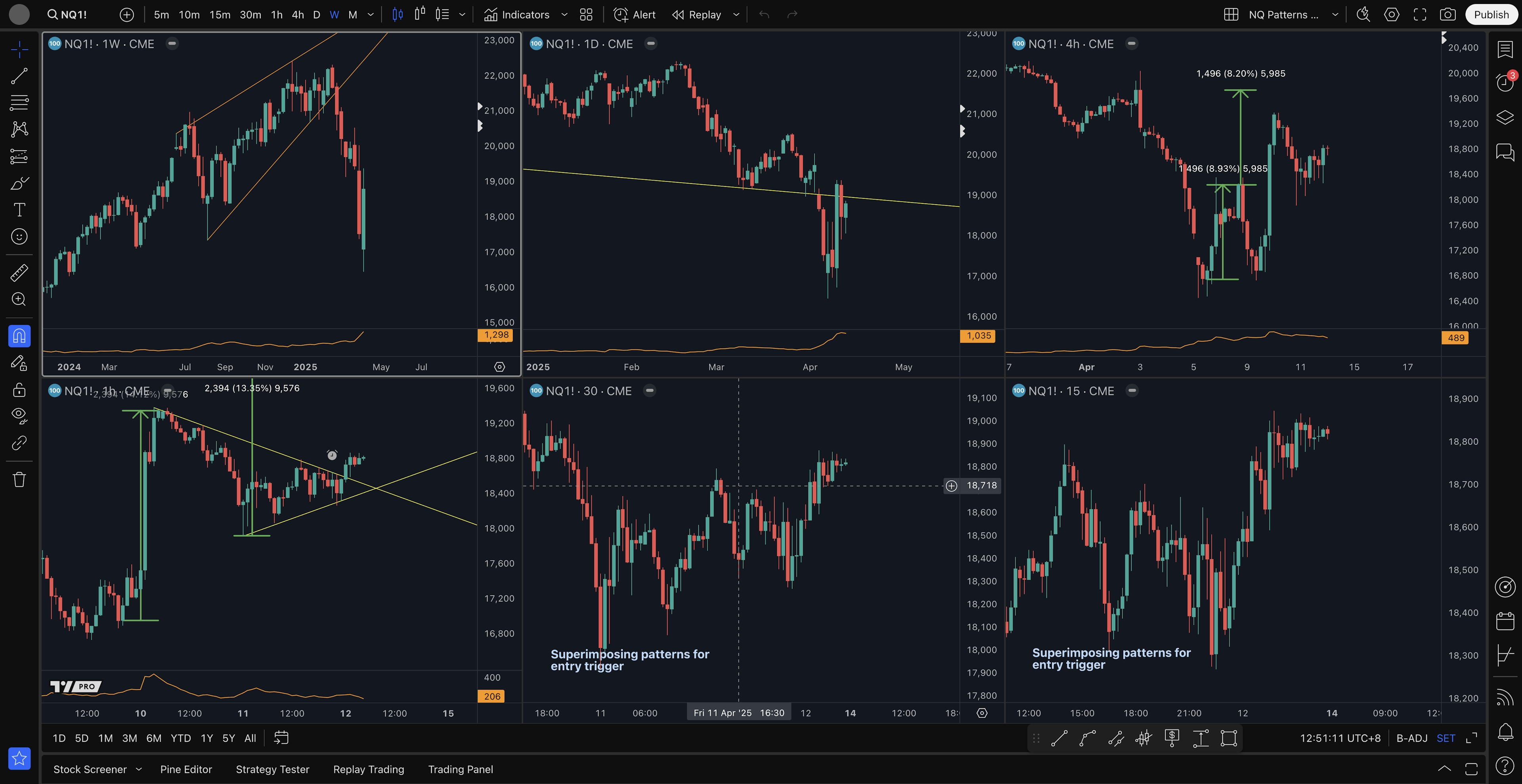
Task: Expand the NQ Patterns layout dropdown
Action: tap(1335, 15)
